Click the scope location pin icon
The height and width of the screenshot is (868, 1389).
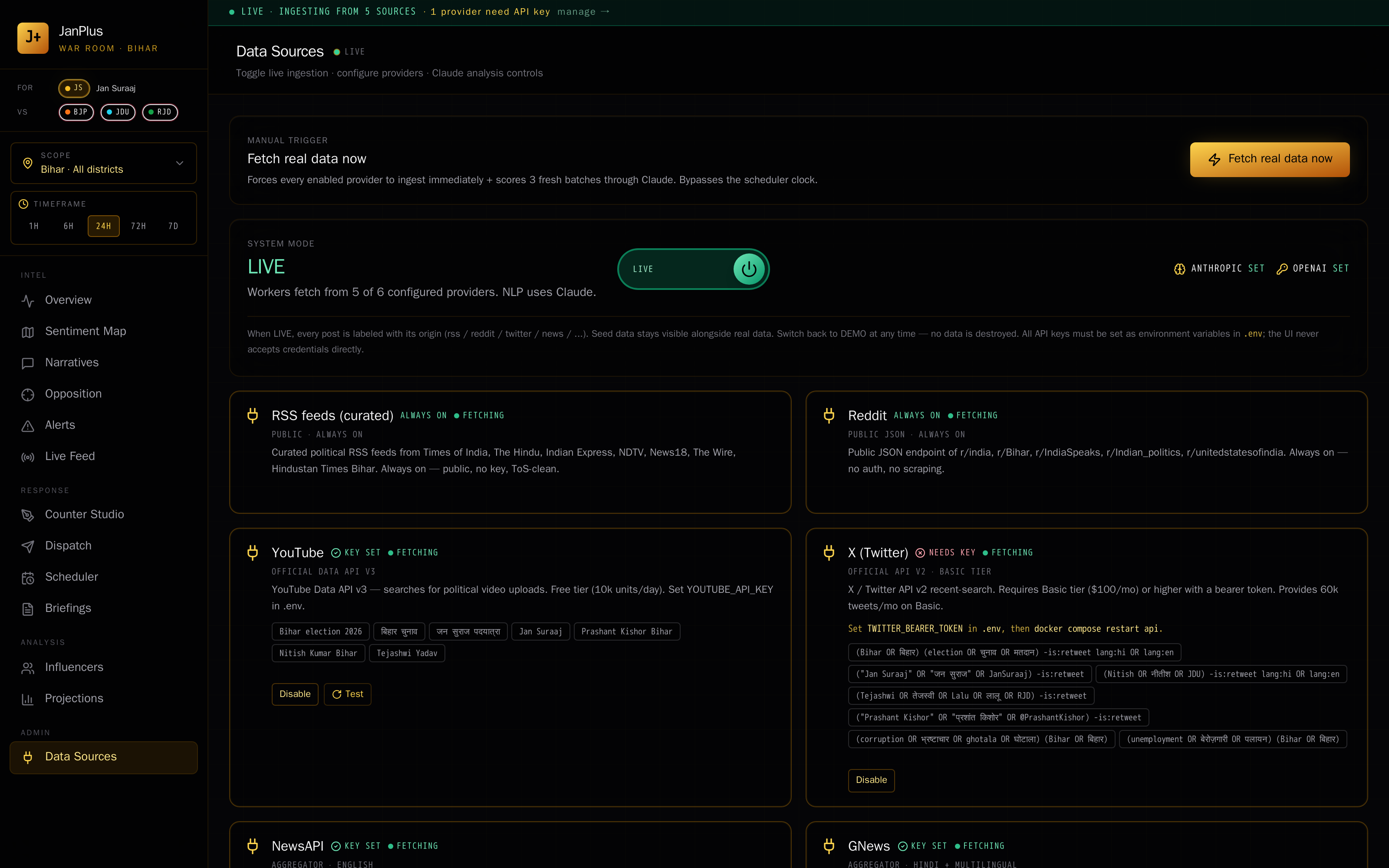click(x=27, y=163)
